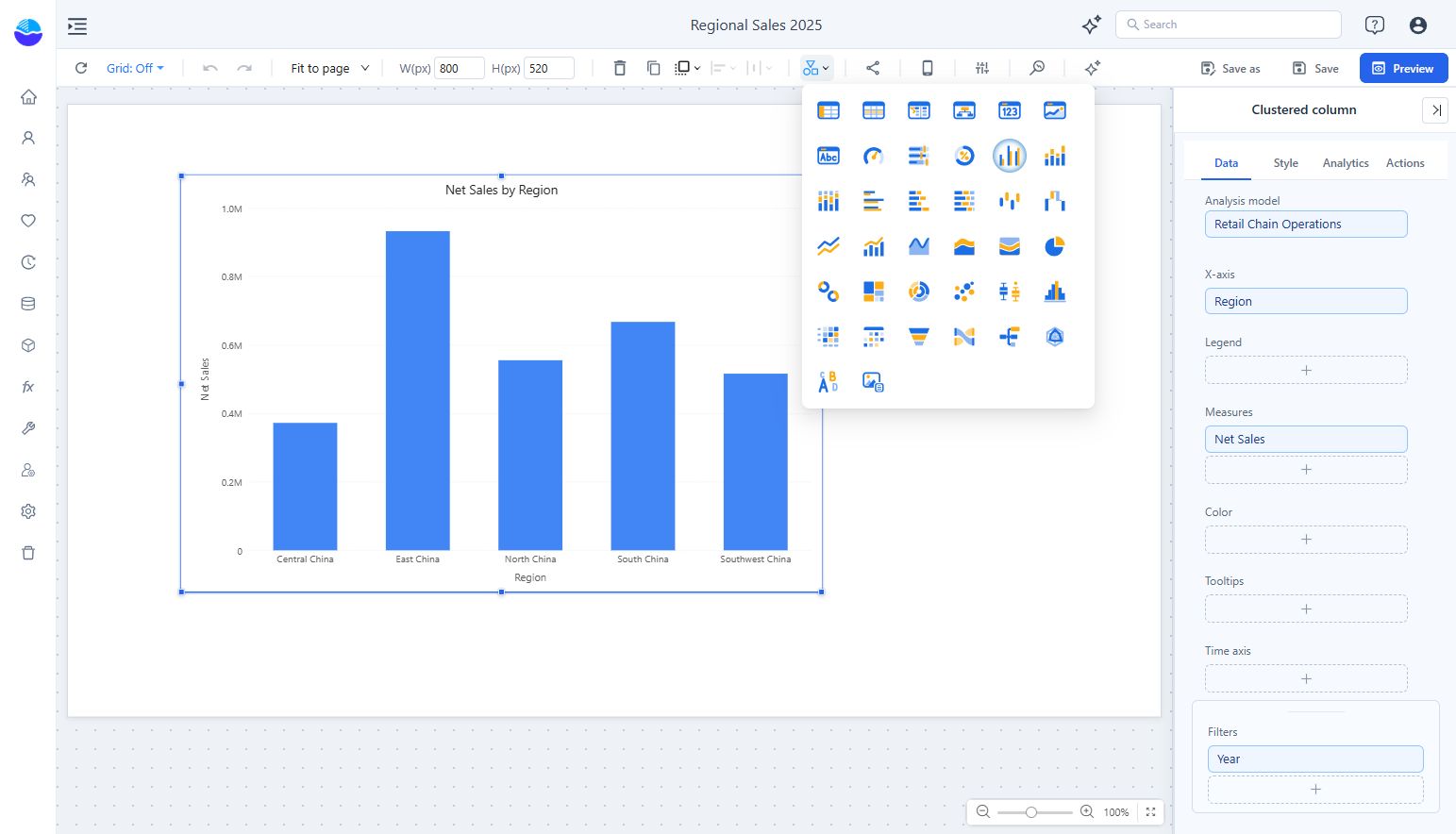Viewport: 1456px width, 834px height.
Task: Pick the funnel chart type
Action: (919, 337)
